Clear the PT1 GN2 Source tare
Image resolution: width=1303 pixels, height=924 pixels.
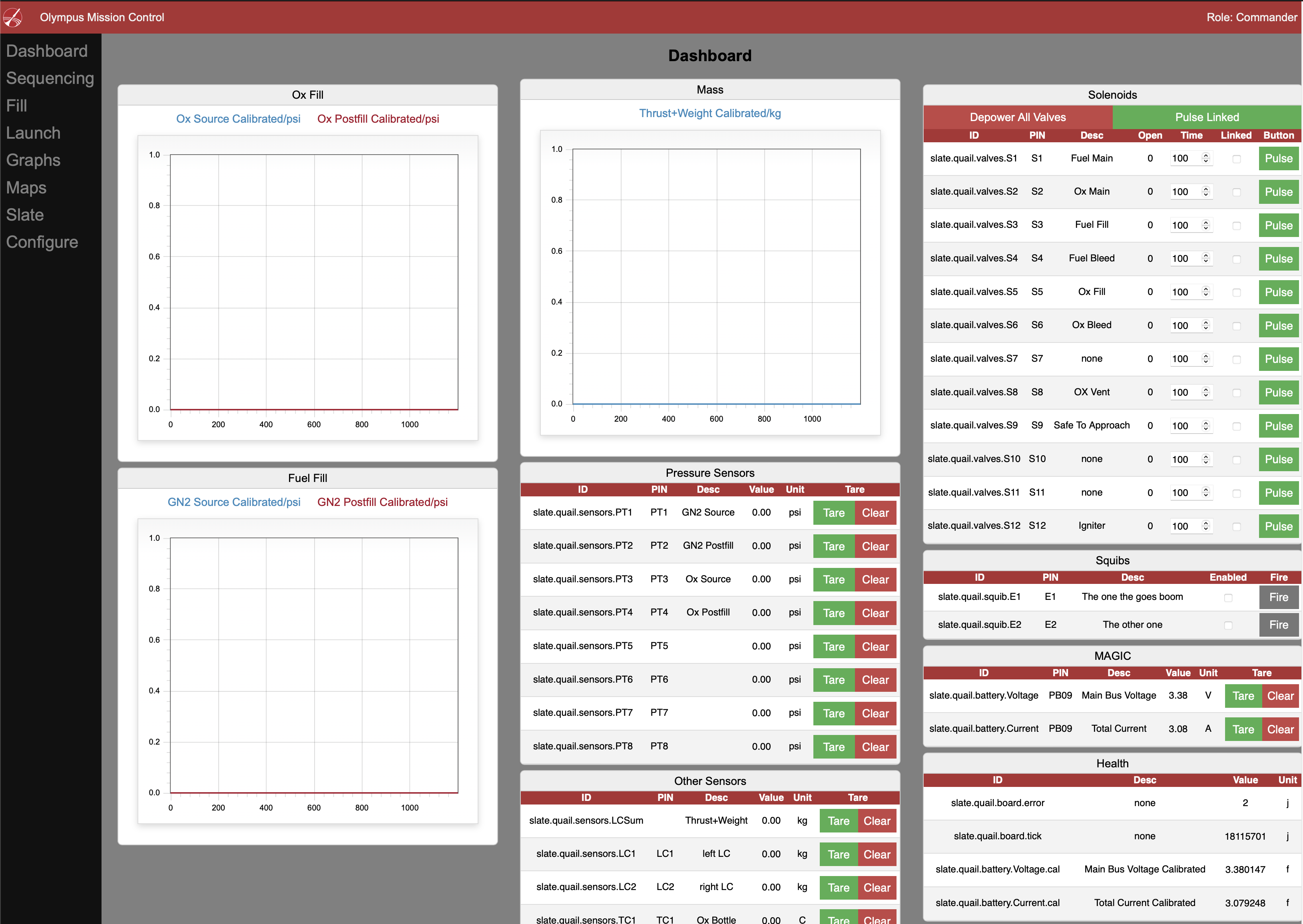coord(875,513)
